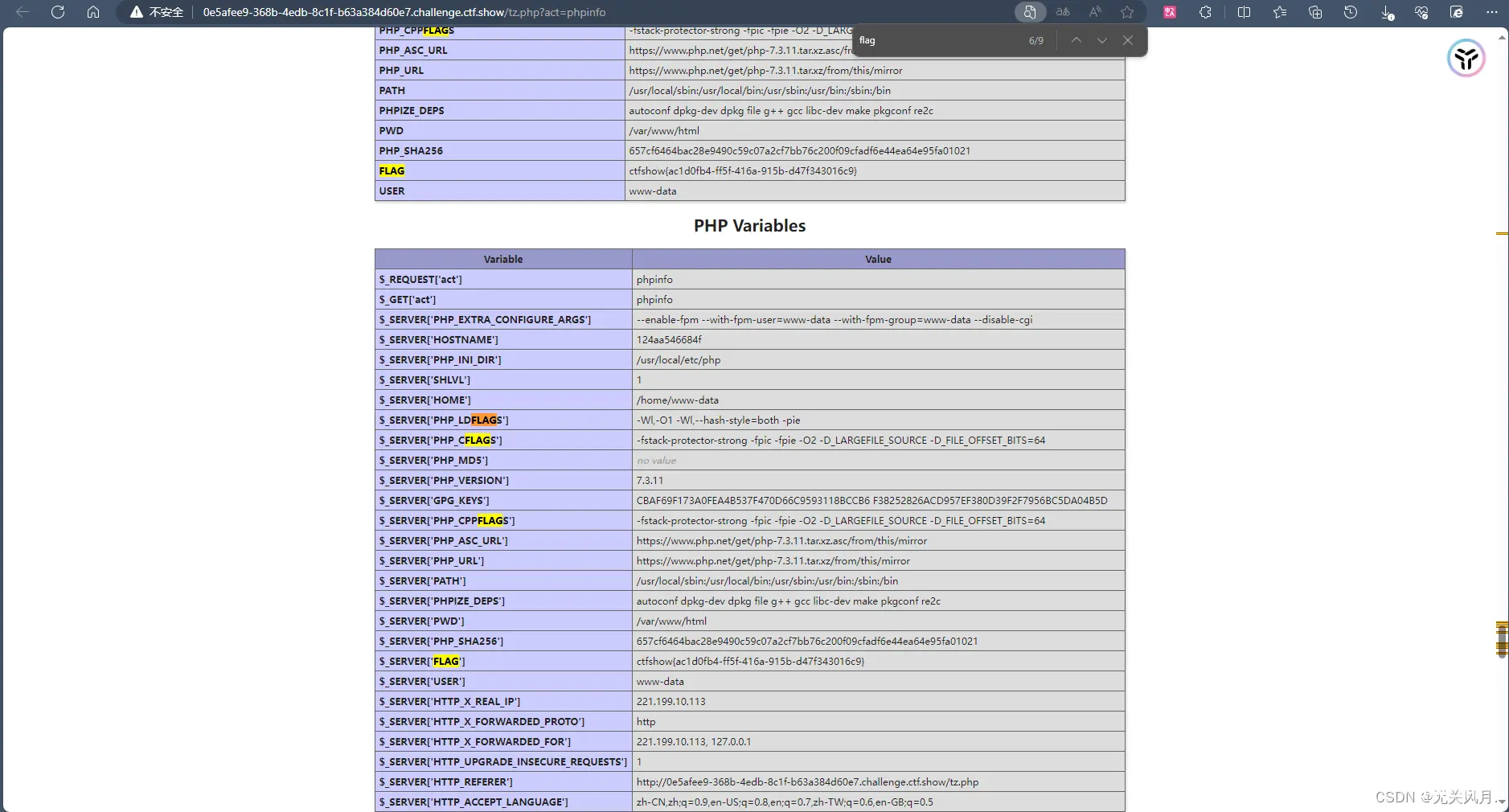Click the $_SERVER['PHP_SHA256'] hash value
Viewport: 1509px width, 812px height.
click(807, 641)
